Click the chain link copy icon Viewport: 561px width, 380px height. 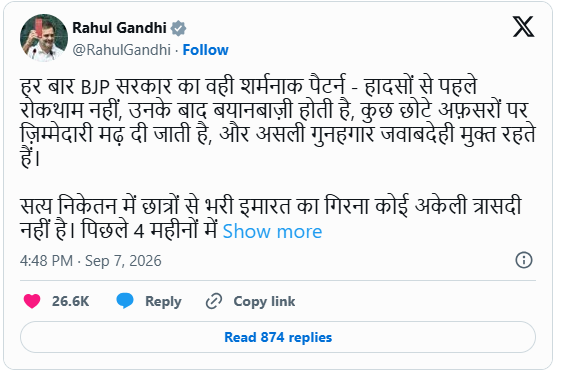coord(214,301)
